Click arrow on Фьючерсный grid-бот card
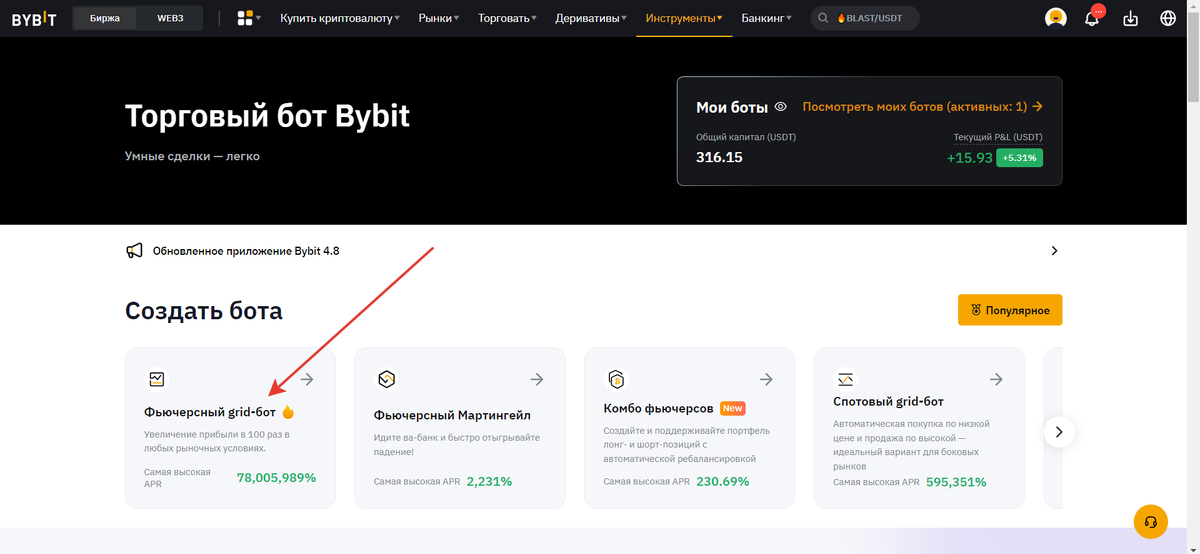The height and width of the screenshot is (554, 1200). [307, 379]
